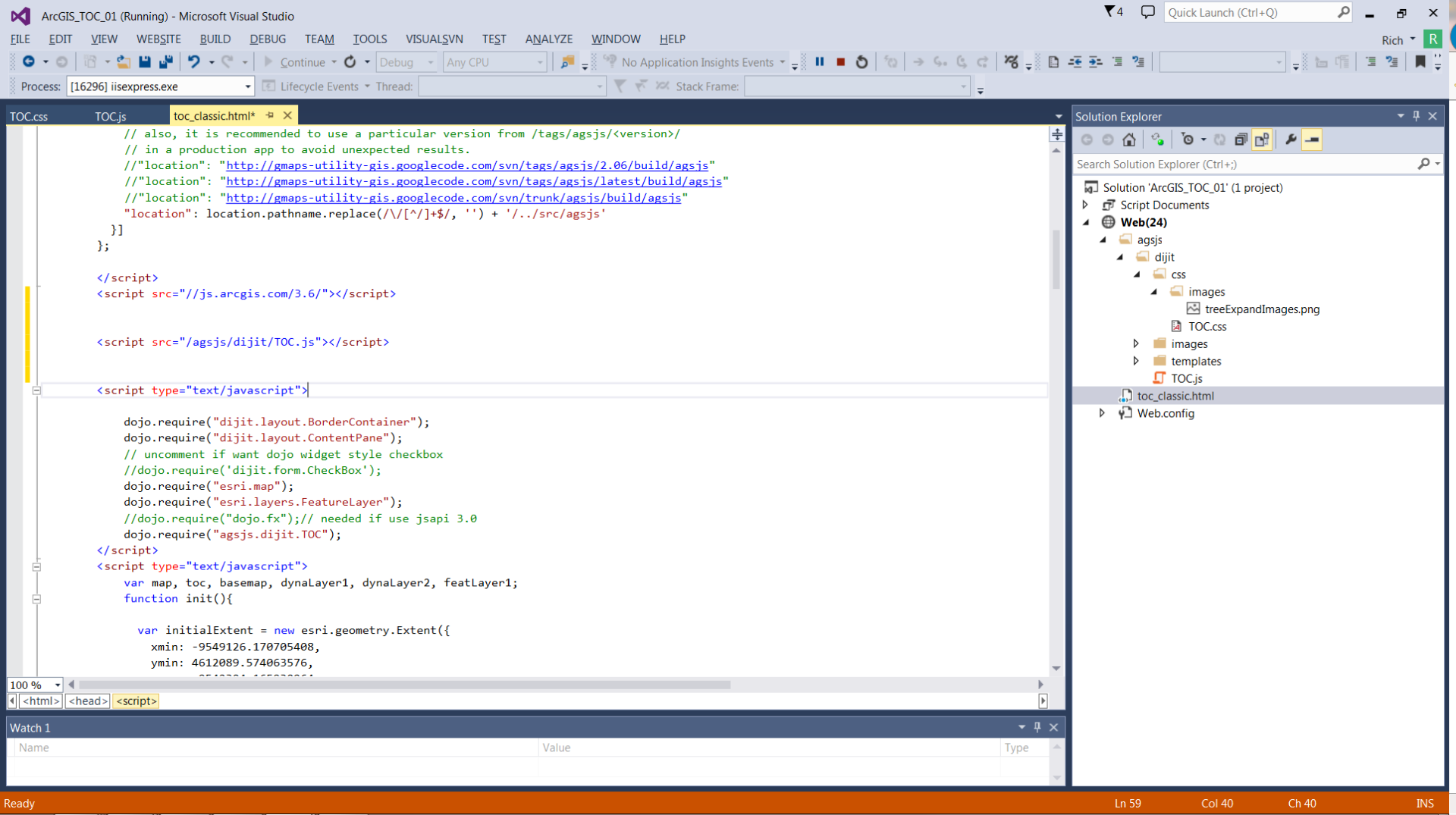Collapse the dijit folder node
The image size is (1456, 815).
click(1120, 257)
